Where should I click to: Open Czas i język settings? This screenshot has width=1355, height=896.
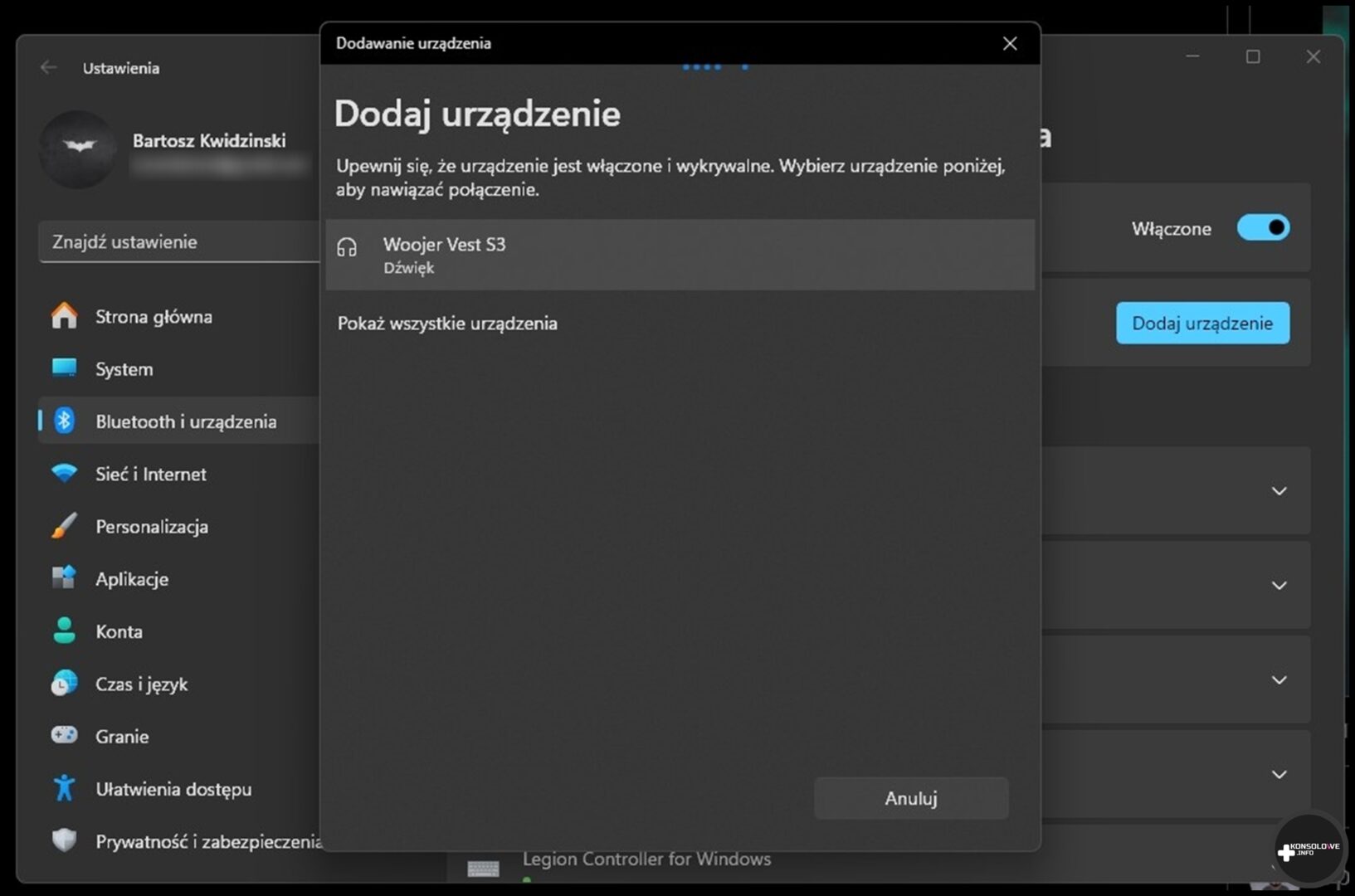141,684
